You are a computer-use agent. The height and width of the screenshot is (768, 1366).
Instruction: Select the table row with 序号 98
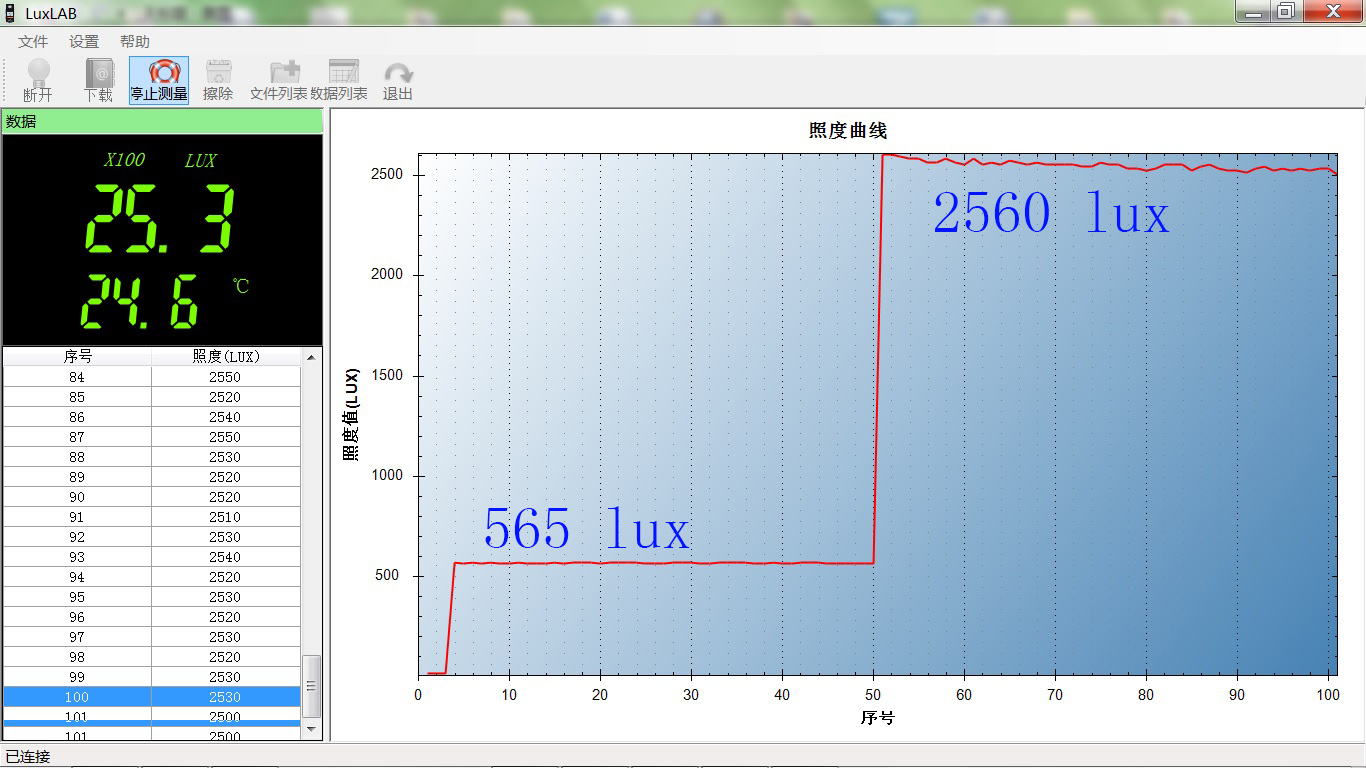point(152,657)
